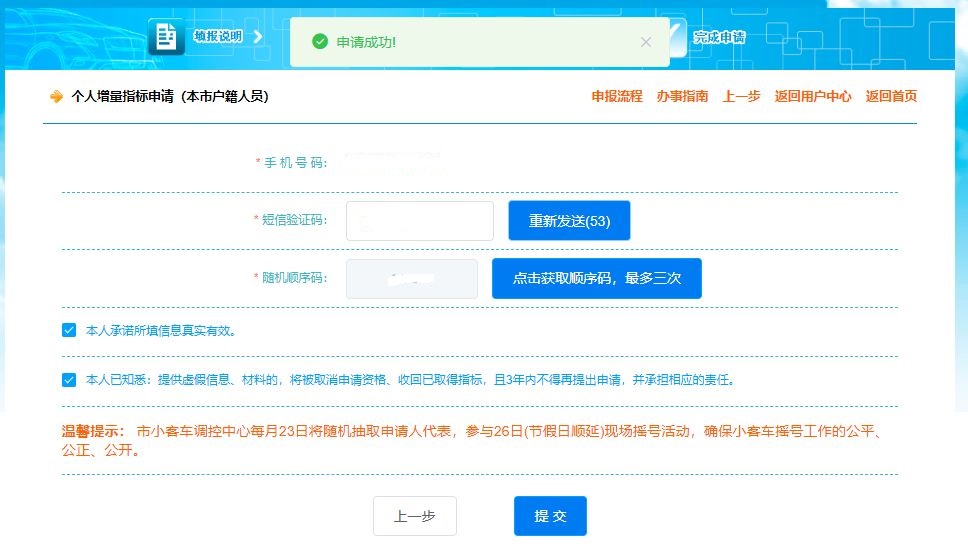Click the 手机号码 field value
The height and width of the screenshot is (560, 968).
pyautogui.click(x=395, y=163)
